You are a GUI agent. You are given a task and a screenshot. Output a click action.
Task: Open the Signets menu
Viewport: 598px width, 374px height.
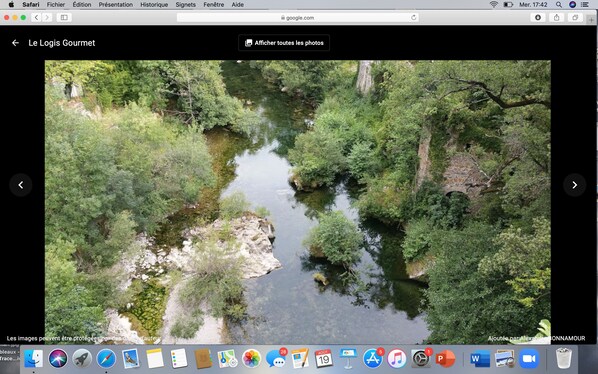[186, 5]
